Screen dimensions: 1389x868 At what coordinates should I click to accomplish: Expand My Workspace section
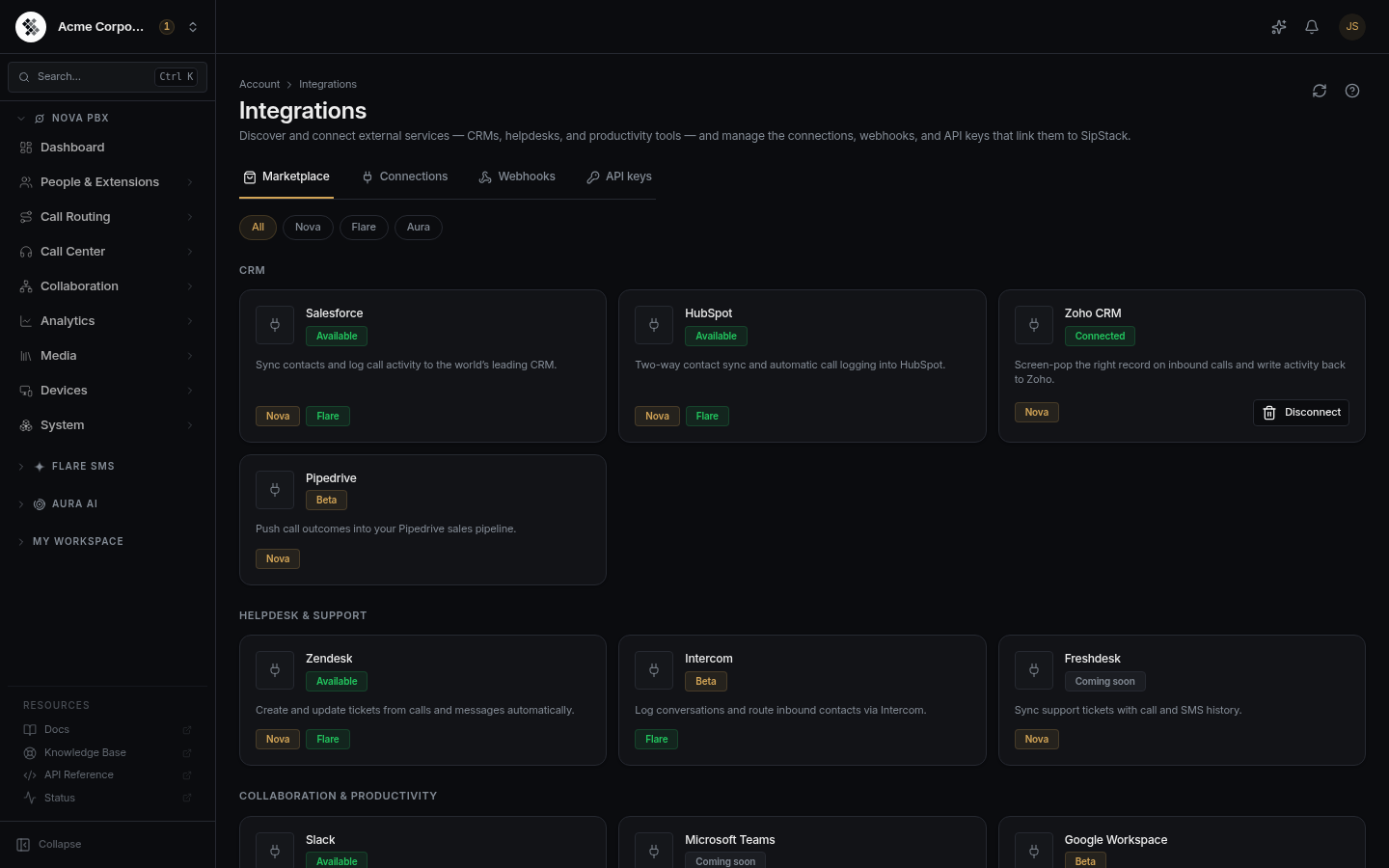pos(21,542)
